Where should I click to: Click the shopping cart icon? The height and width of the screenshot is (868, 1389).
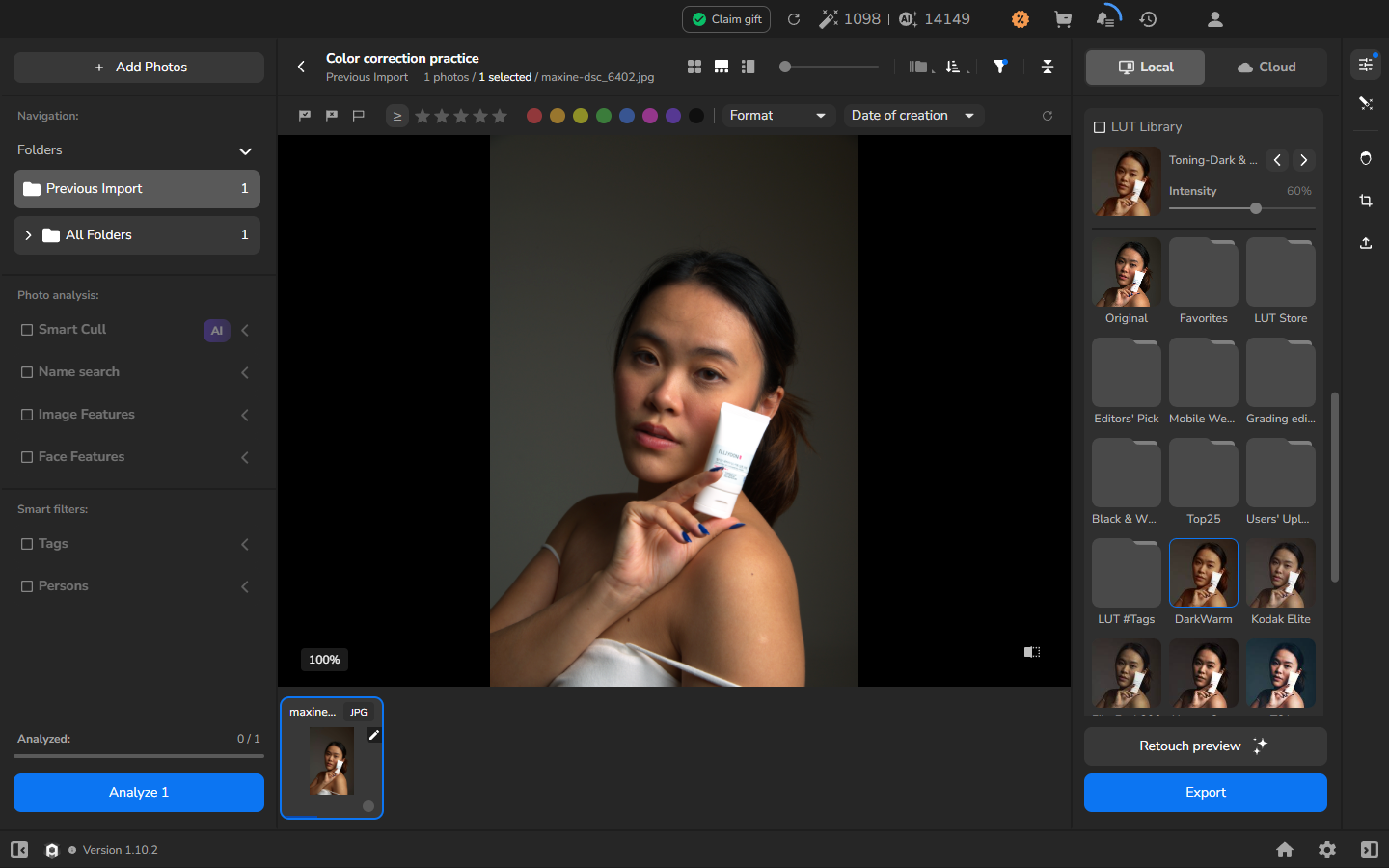(x=1063, y=19)
